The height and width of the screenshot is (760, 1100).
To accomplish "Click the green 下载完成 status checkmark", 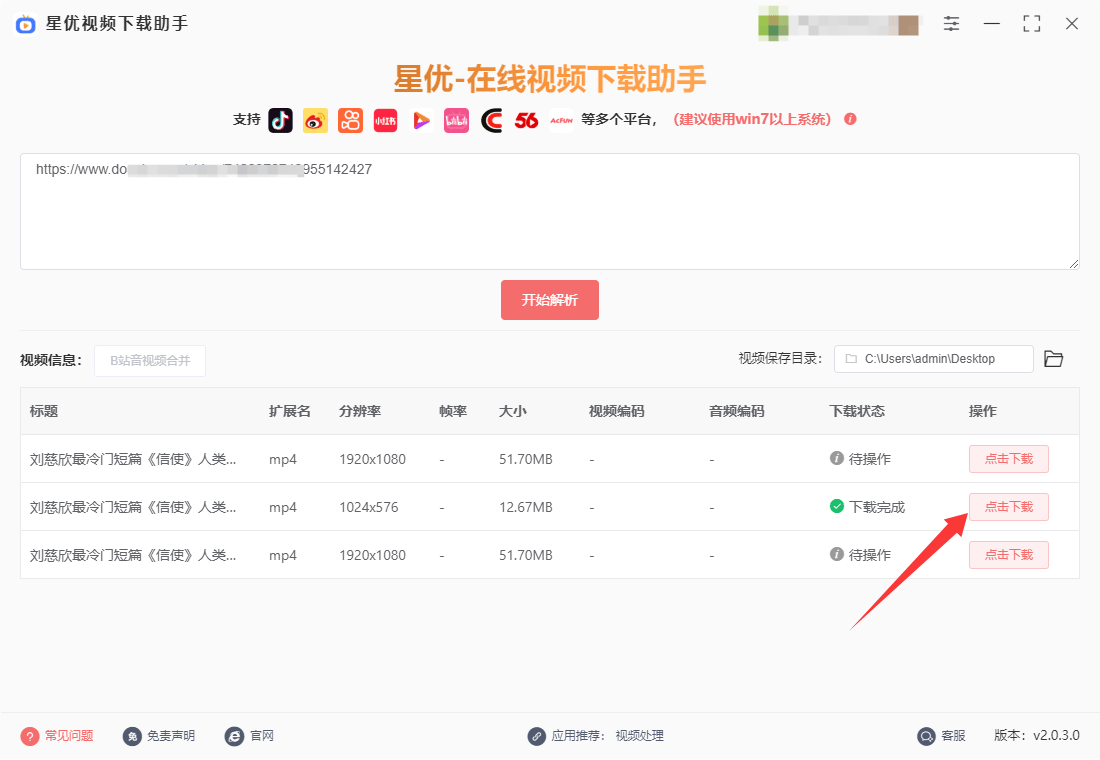I will 836,507.
